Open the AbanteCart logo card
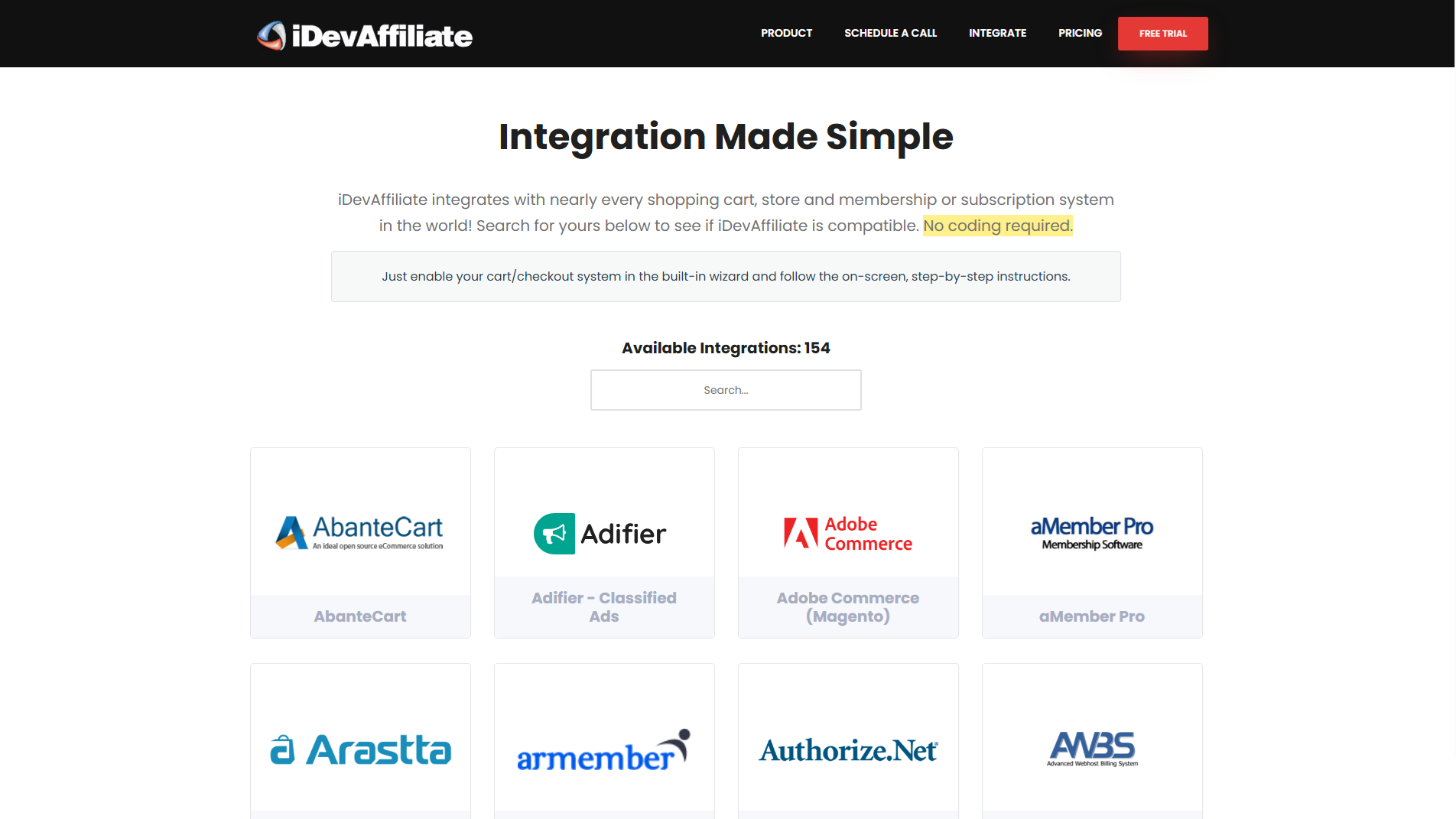The width and height of the screenshot is (1456, 819). click(x=360, y=532)
